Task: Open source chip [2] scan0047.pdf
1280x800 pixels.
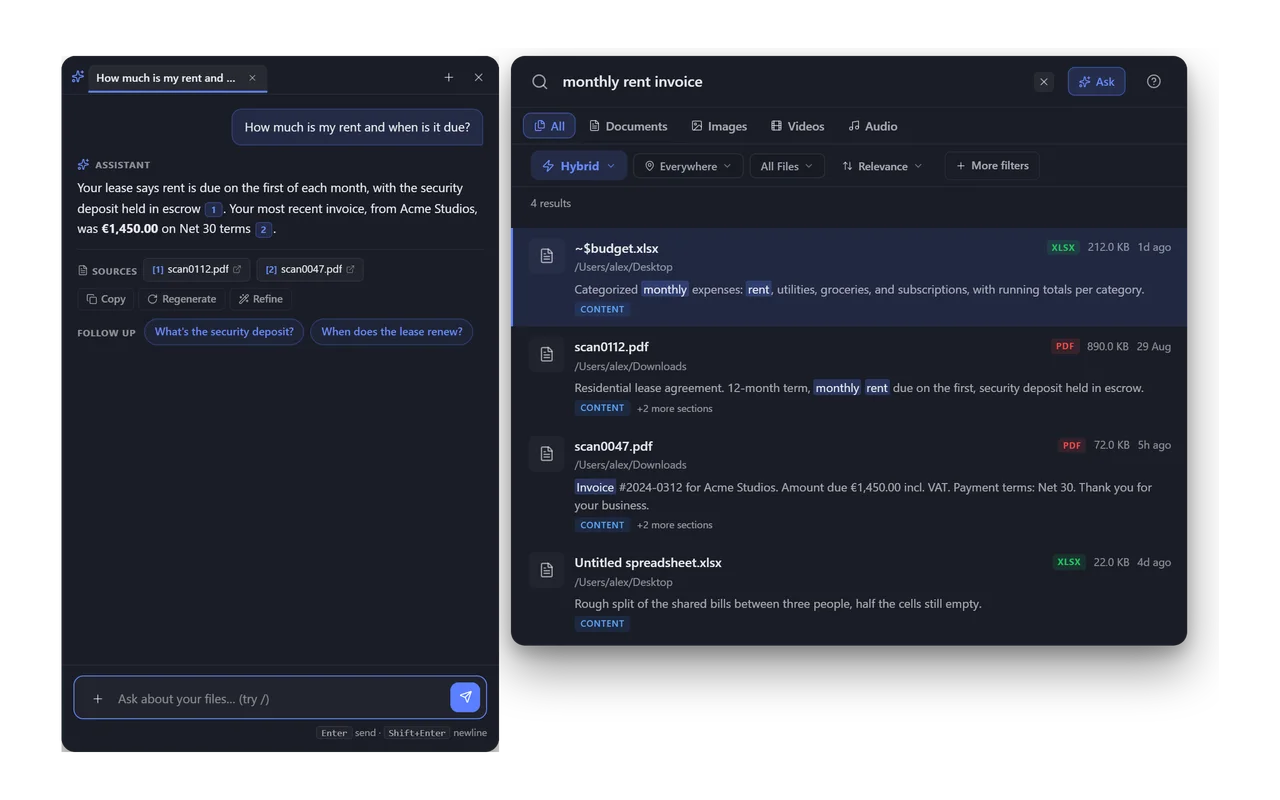Action: (x=310, y=270)
